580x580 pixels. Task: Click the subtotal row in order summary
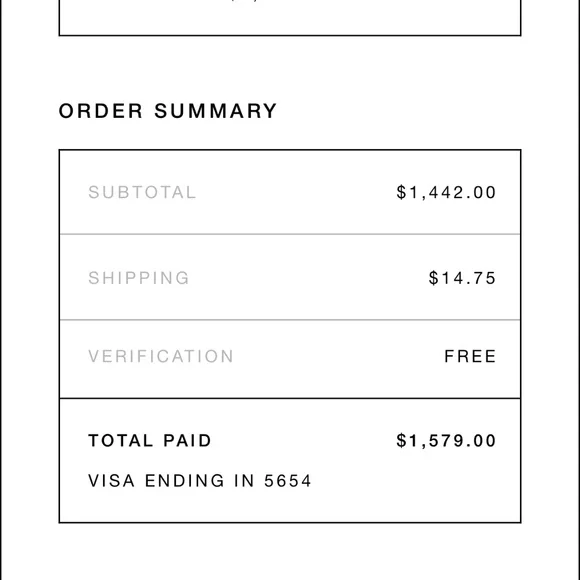(290, 192)
